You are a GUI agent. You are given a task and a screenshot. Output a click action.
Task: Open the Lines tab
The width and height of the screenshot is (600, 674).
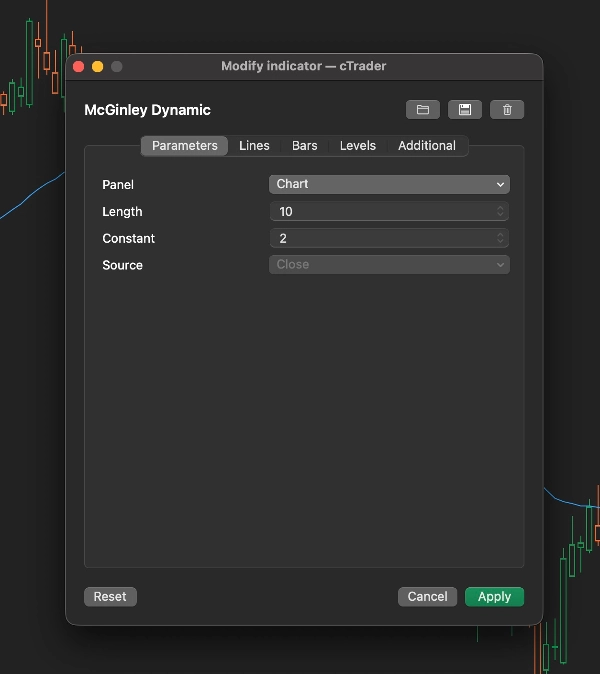[254, 146]
